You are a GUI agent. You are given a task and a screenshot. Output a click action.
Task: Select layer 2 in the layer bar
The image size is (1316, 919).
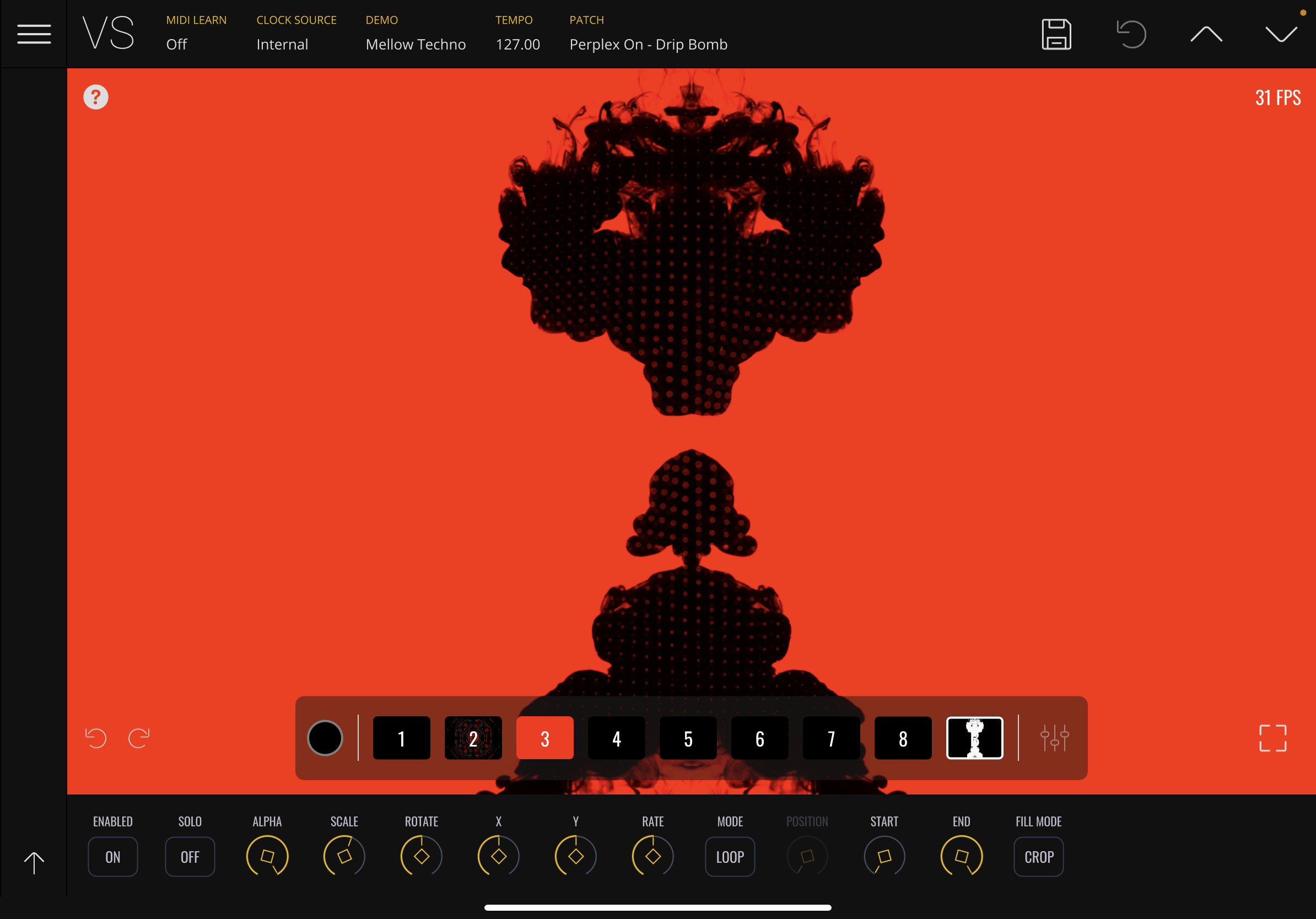(x=473, y=738)
